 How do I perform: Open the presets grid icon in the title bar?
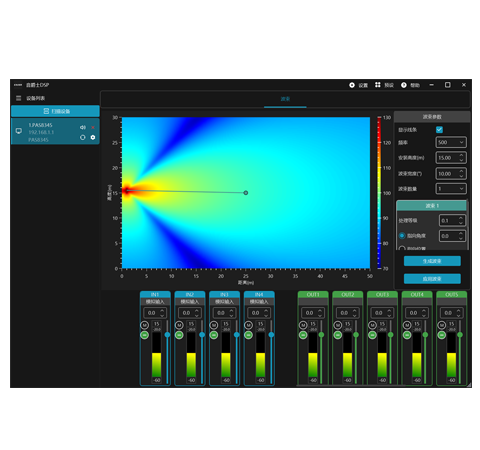[x=378, y=85]
